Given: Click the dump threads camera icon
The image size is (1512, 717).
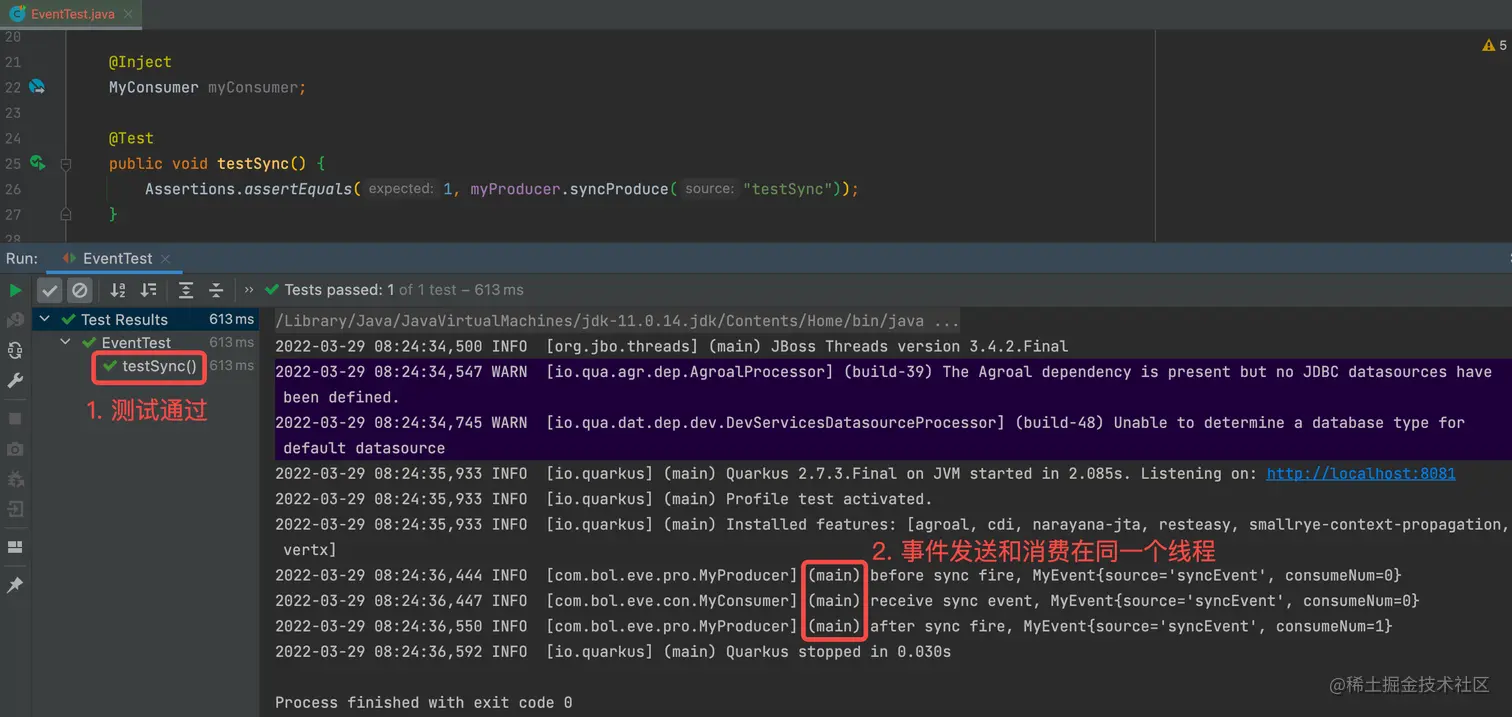Looking at the screenshot, I should tap(15, 449).
